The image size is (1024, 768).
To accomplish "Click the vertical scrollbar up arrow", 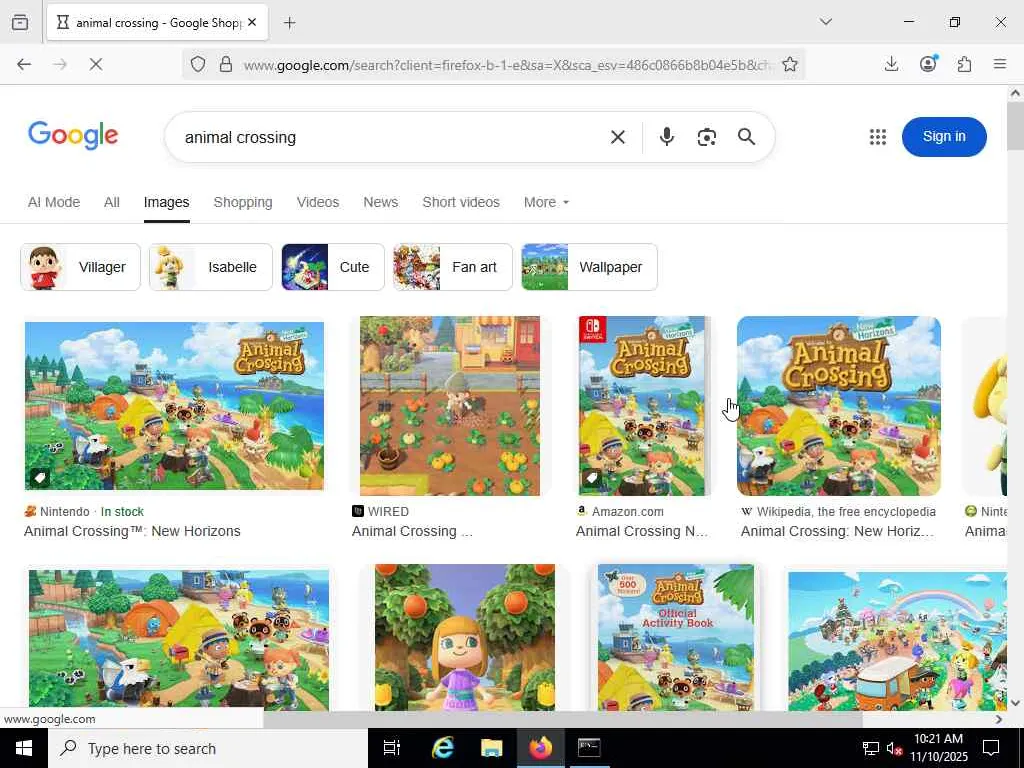I will point(1015,93).
